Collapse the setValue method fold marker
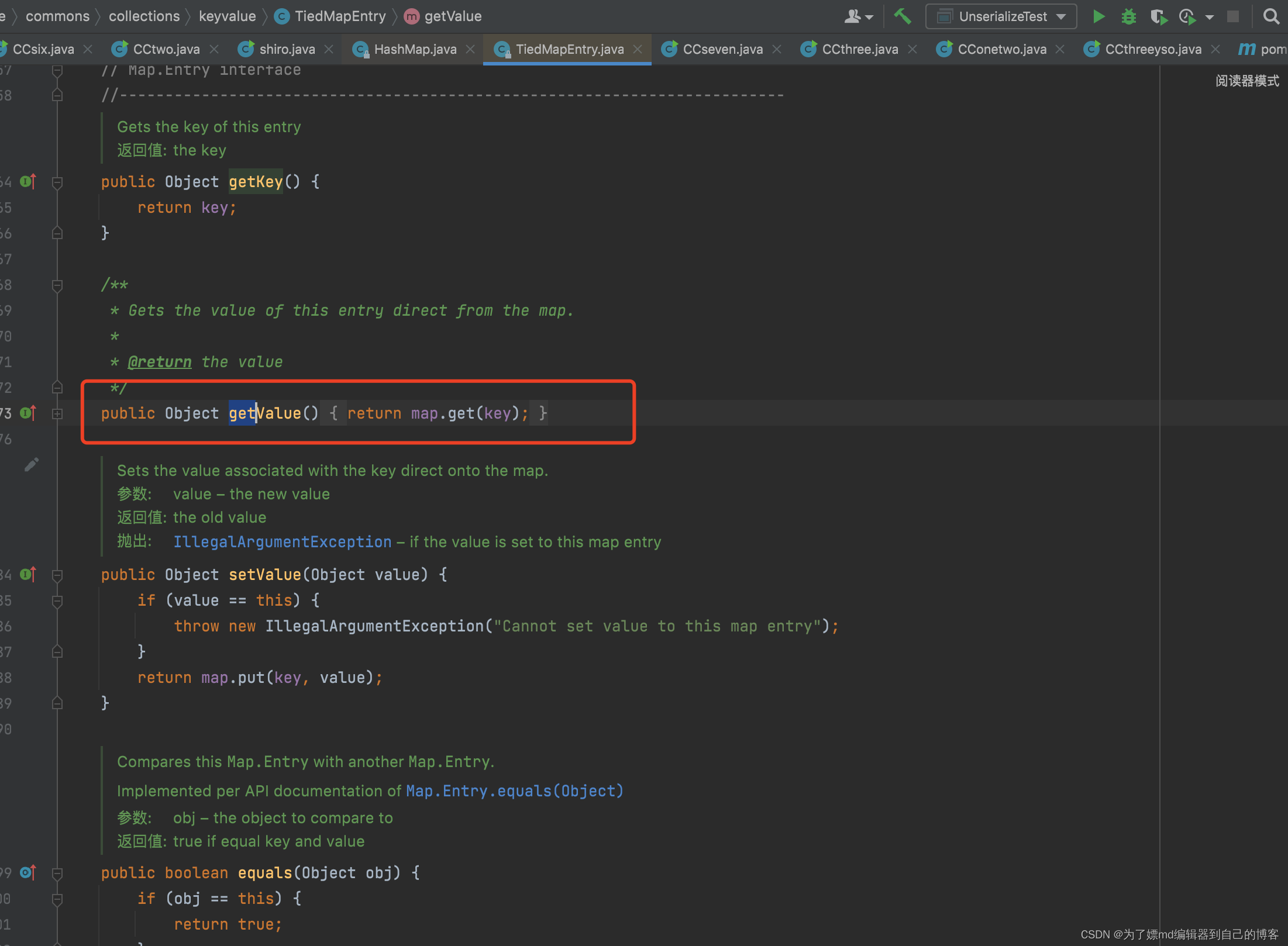 pyautogui.click(x=57, y=576)
